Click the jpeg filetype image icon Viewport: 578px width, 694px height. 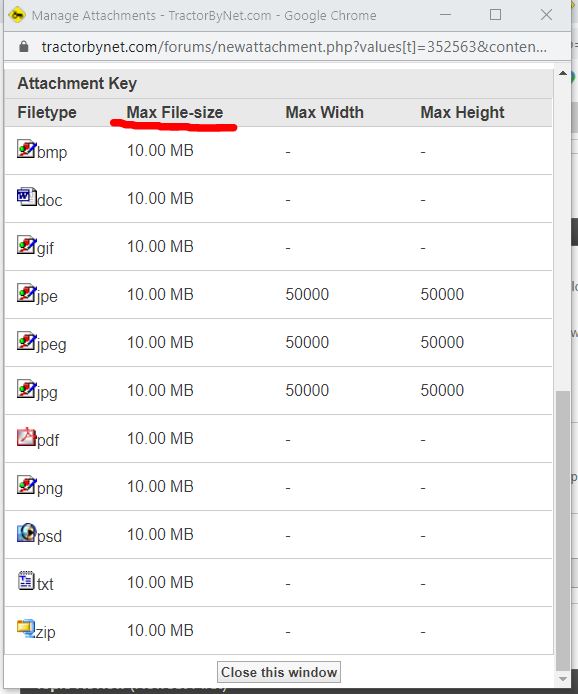[26, 341]
